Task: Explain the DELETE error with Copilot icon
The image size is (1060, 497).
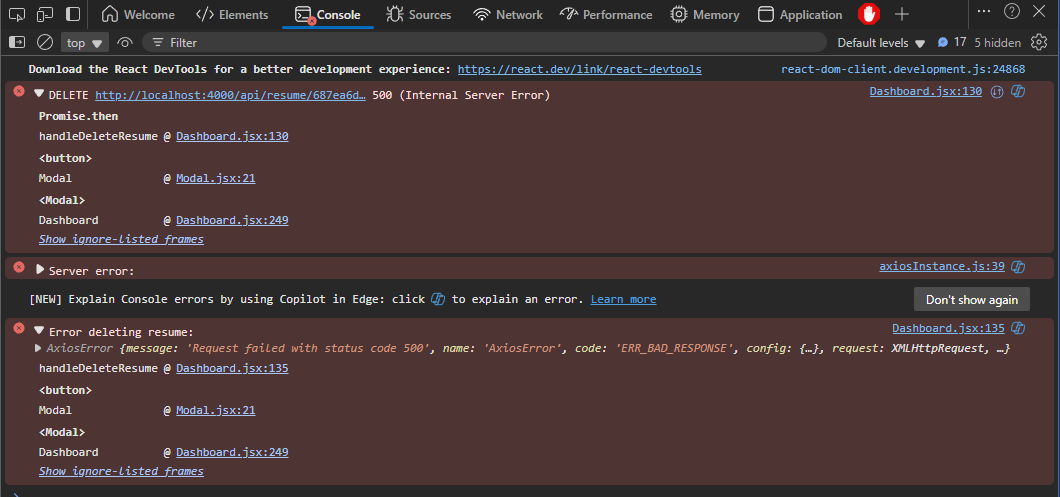Action: point(1018,91)
